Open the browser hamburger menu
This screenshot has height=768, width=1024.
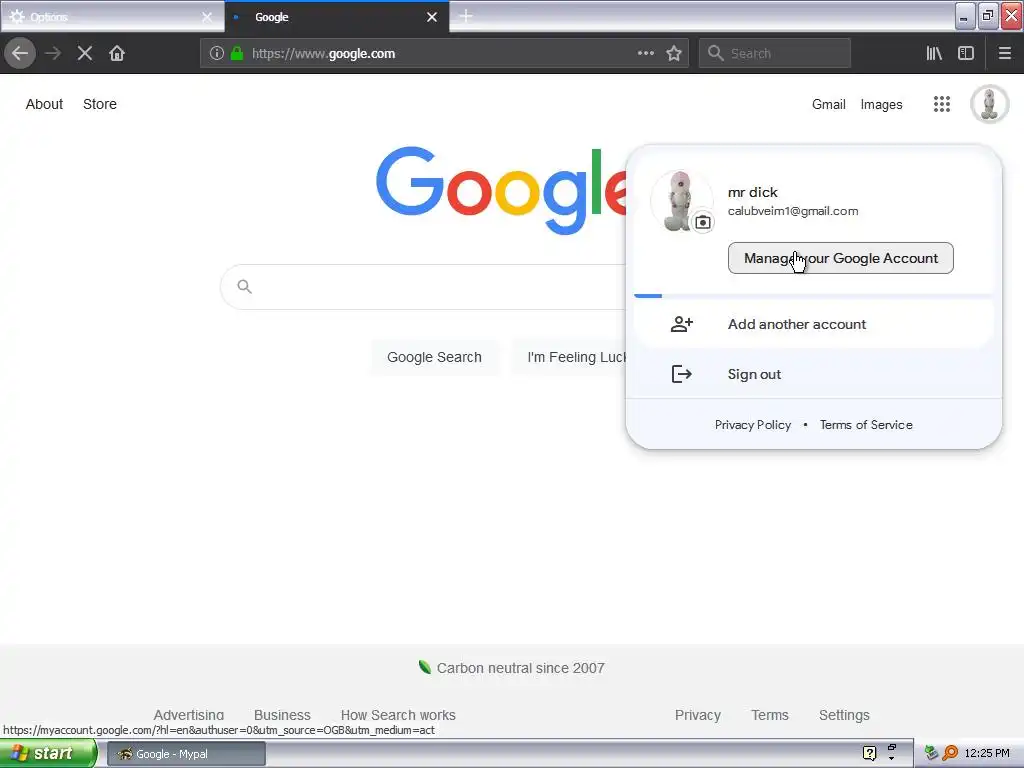coord(1004,54)
